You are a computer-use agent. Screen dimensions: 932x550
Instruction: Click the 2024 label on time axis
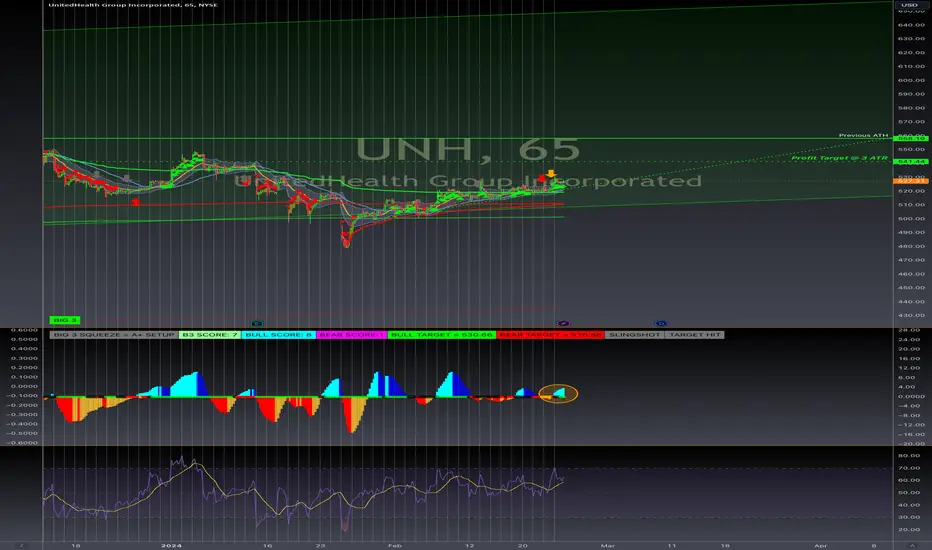(171, 545)
